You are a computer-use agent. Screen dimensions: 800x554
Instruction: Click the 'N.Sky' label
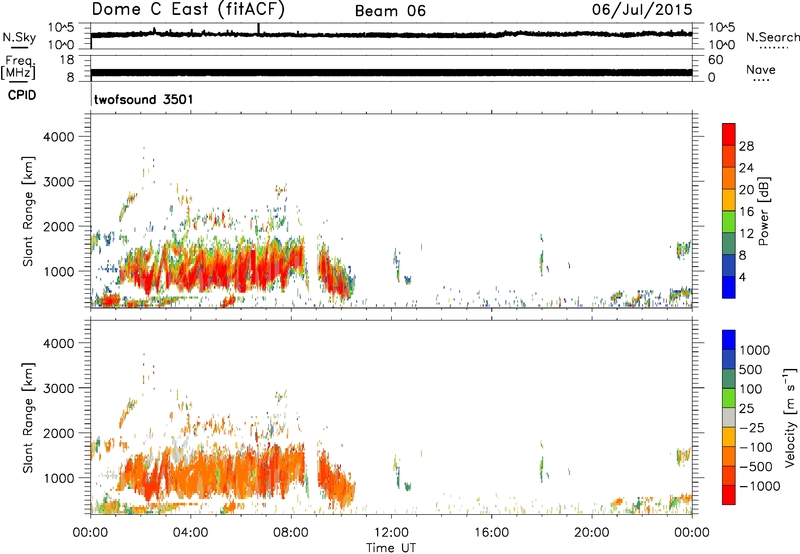[x=19, y=37]
